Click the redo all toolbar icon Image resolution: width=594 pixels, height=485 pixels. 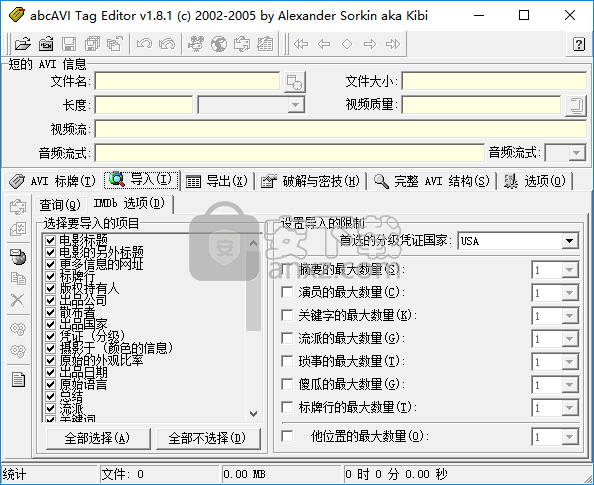click(167, 44)
